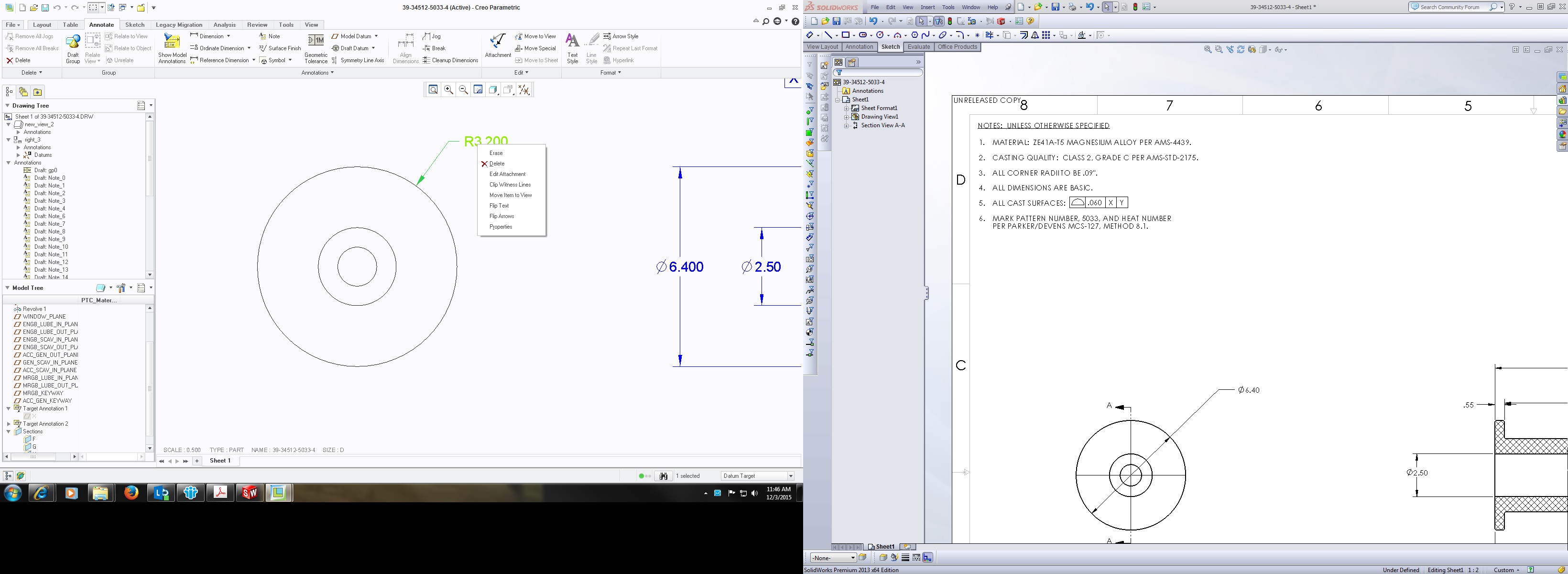Screen dimensions: 1568x574
Task: Click Model Tree horizontal scrollbar thumb
Action: (x=33, y=457)
